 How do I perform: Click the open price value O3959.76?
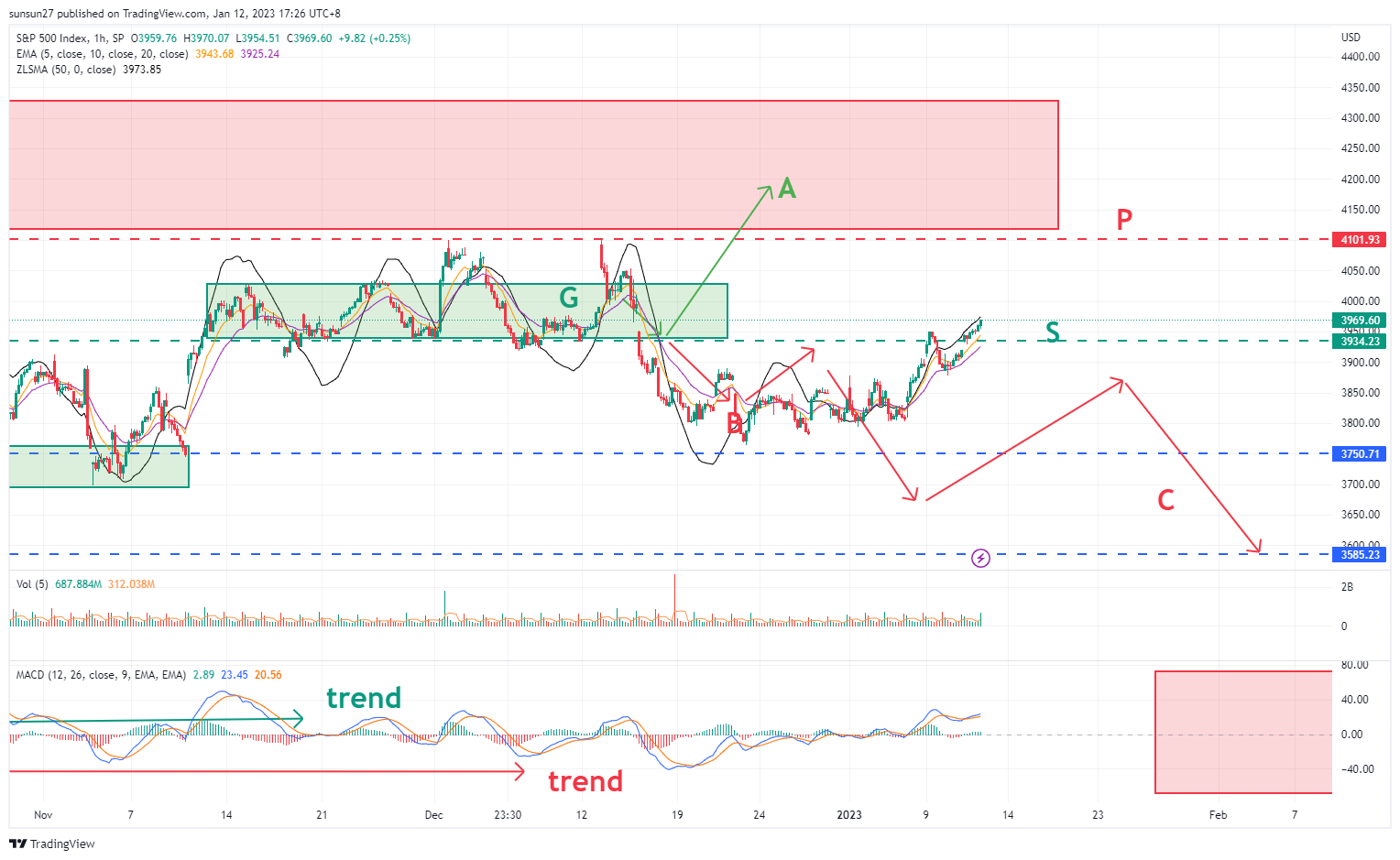tap(154, 38)
